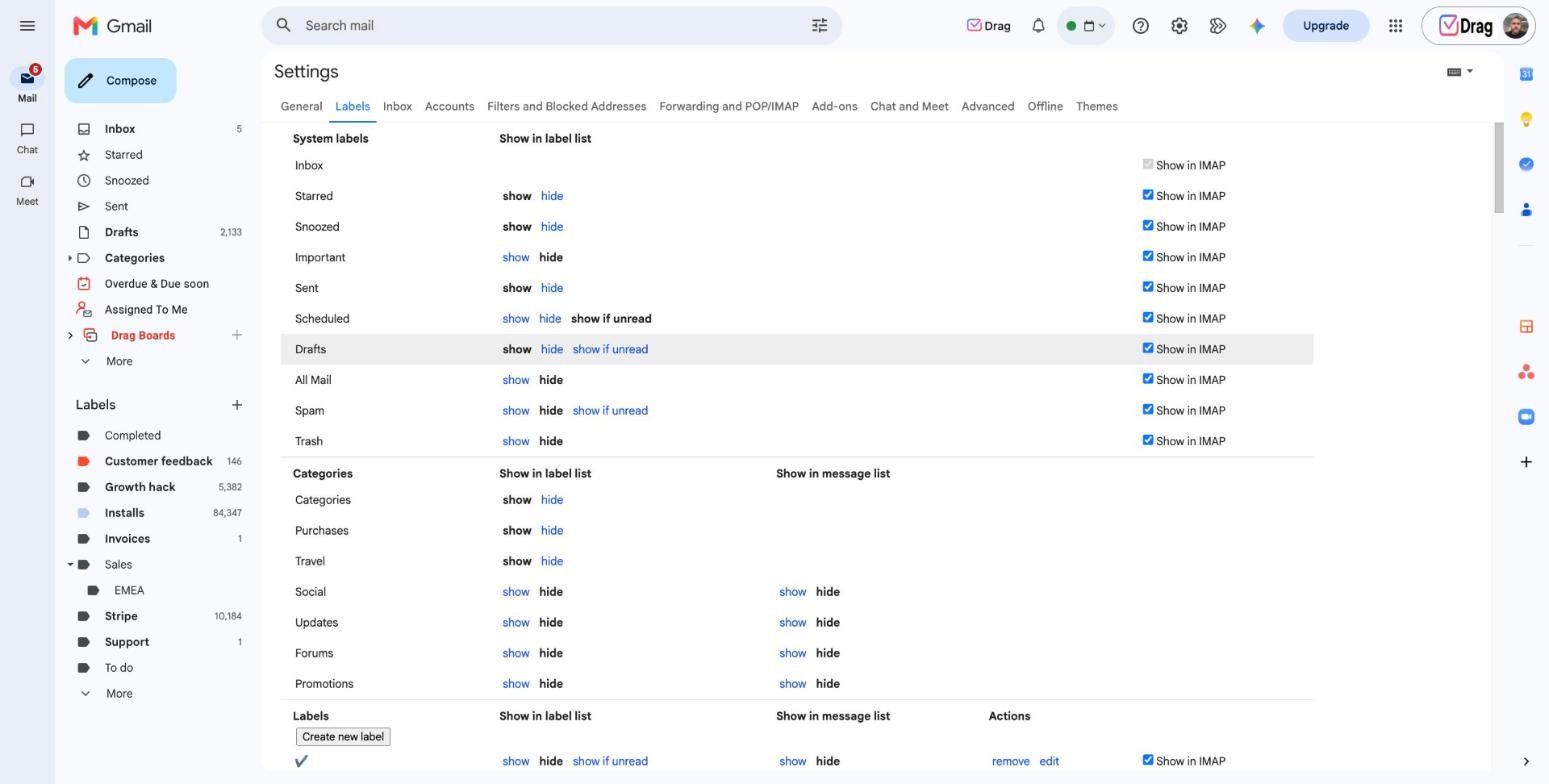
Task: Open the Meet section
Action: (x=27, y=190)
